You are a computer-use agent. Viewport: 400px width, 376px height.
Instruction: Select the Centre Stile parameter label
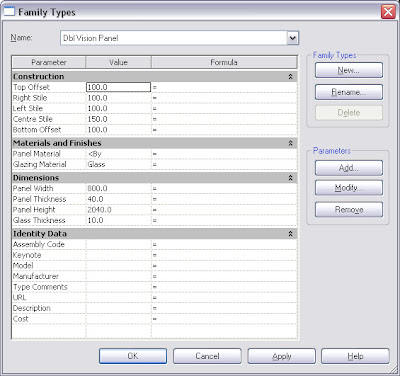pos(33,119)
